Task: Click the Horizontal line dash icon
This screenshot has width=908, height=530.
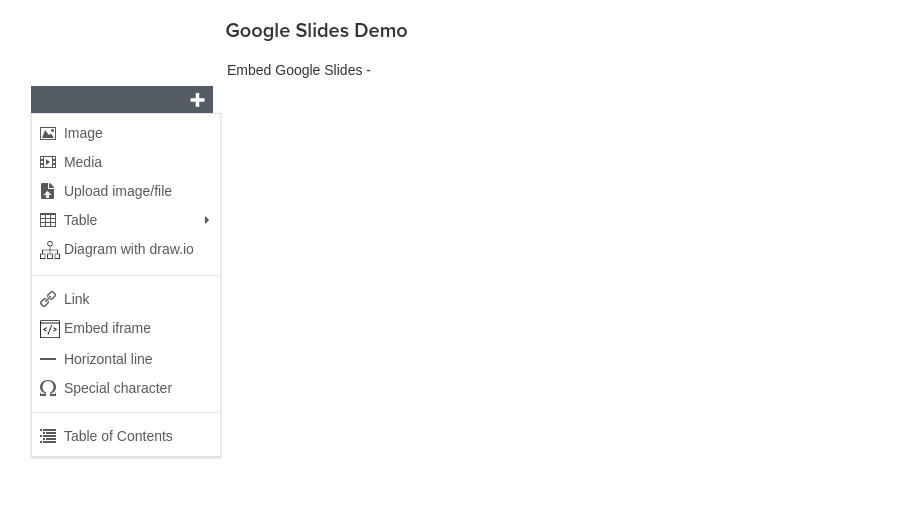Action: 48,359
